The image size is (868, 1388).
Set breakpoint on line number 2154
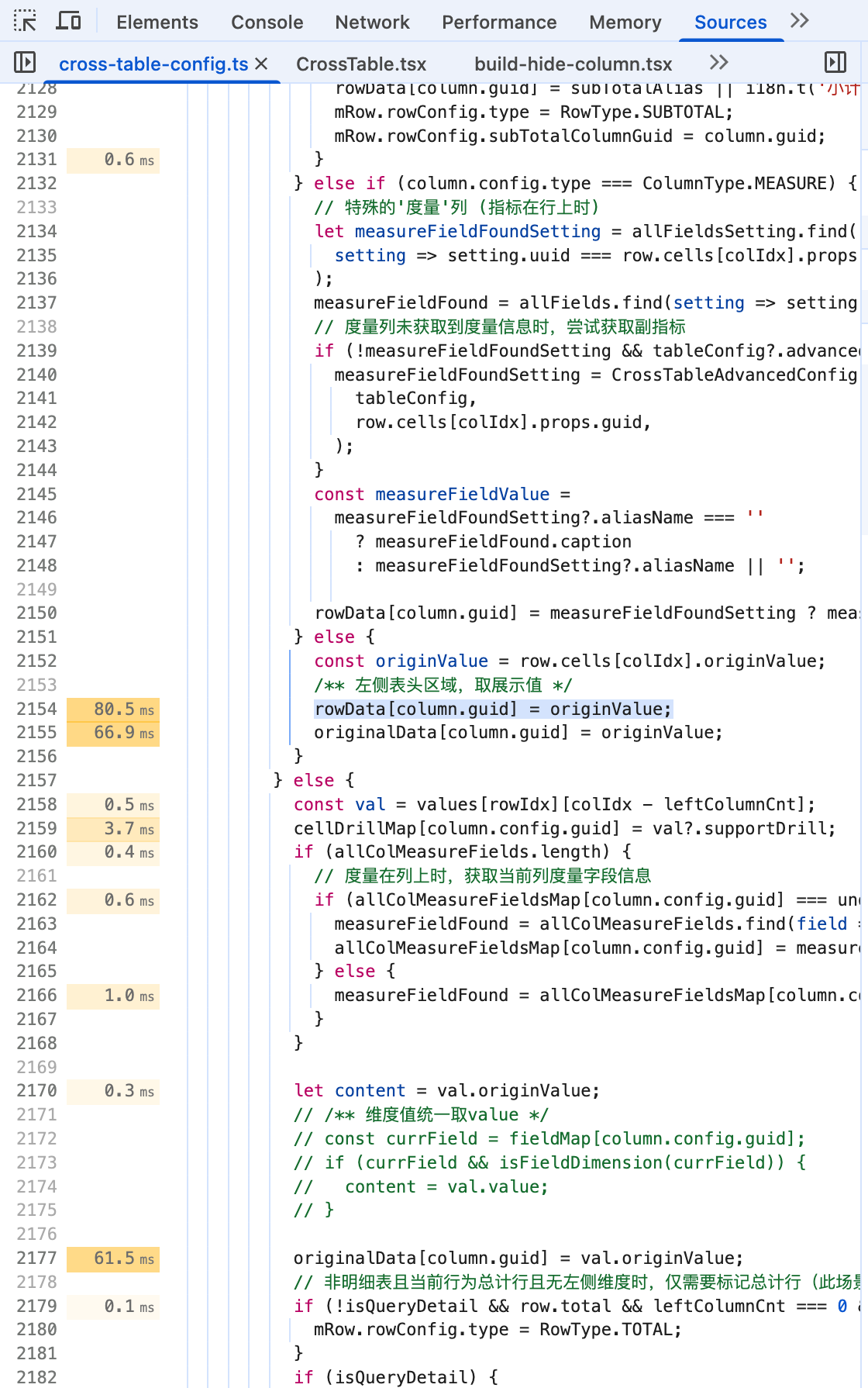pos(37,709)
